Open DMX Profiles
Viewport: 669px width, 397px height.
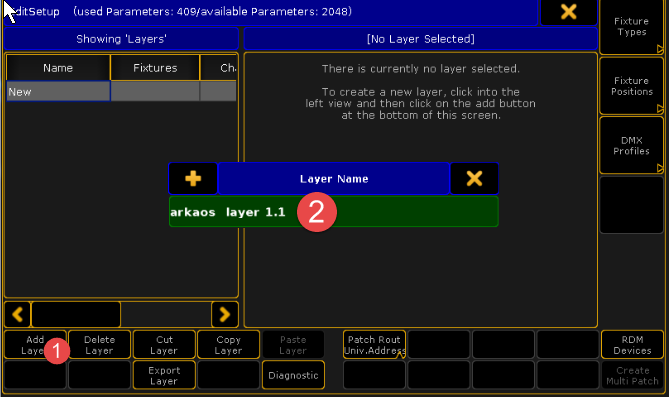pyautogui.click(x=631, y=146)
